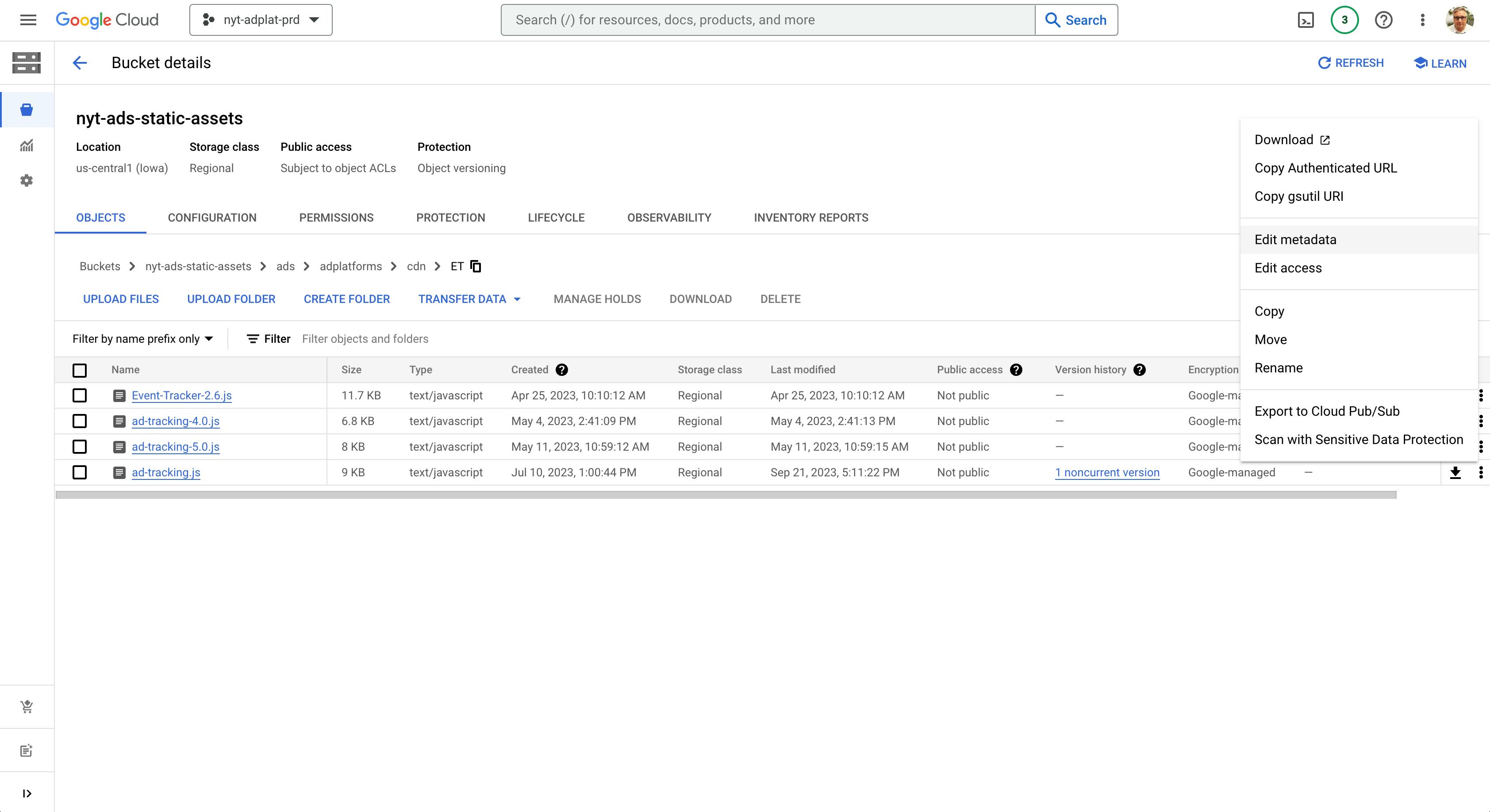Download ad-tracking.js with the download icon
Image resolution: width=1490 pixels, height=812 pixels.
pyautogui.click(x=1455, y=472)
